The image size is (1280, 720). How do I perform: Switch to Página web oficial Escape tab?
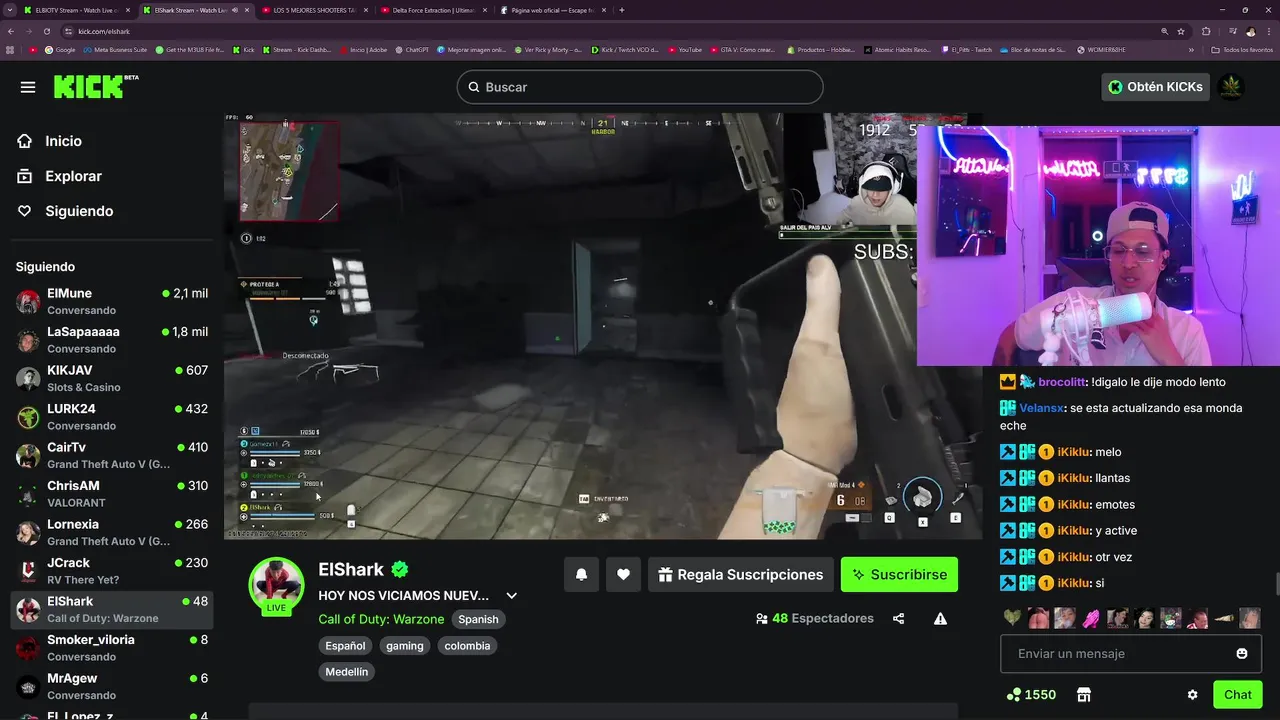coord(552,10)
